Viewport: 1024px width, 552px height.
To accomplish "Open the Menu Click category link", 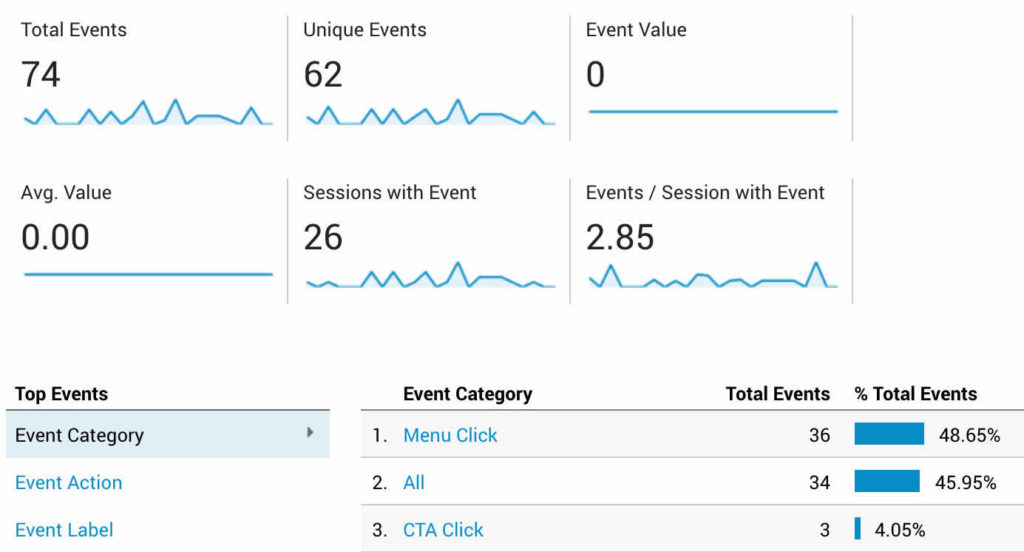I will tap(450, 435).
